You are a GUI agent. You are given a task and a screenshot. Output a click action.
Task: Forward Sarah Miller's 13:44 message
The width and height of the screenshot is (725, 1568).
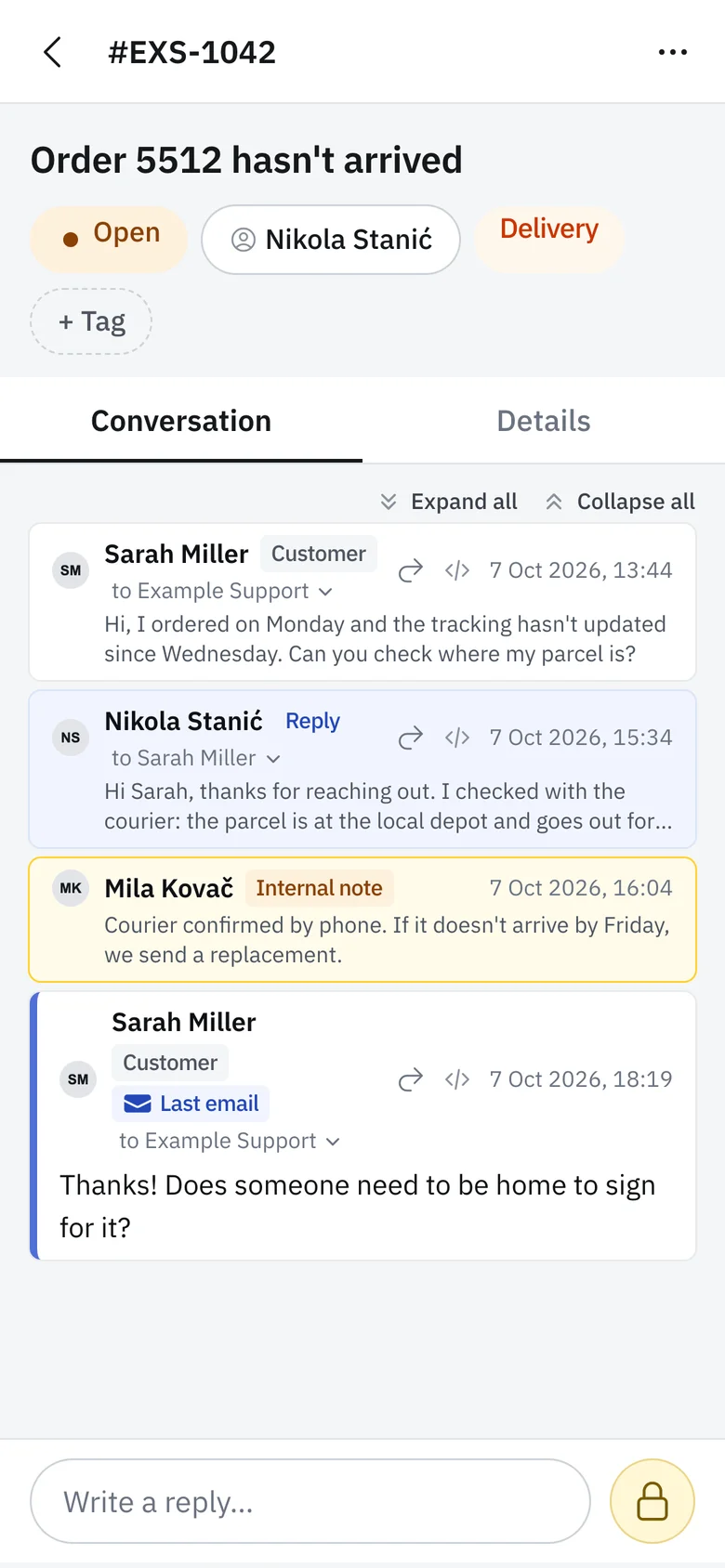tap(411, 570)
